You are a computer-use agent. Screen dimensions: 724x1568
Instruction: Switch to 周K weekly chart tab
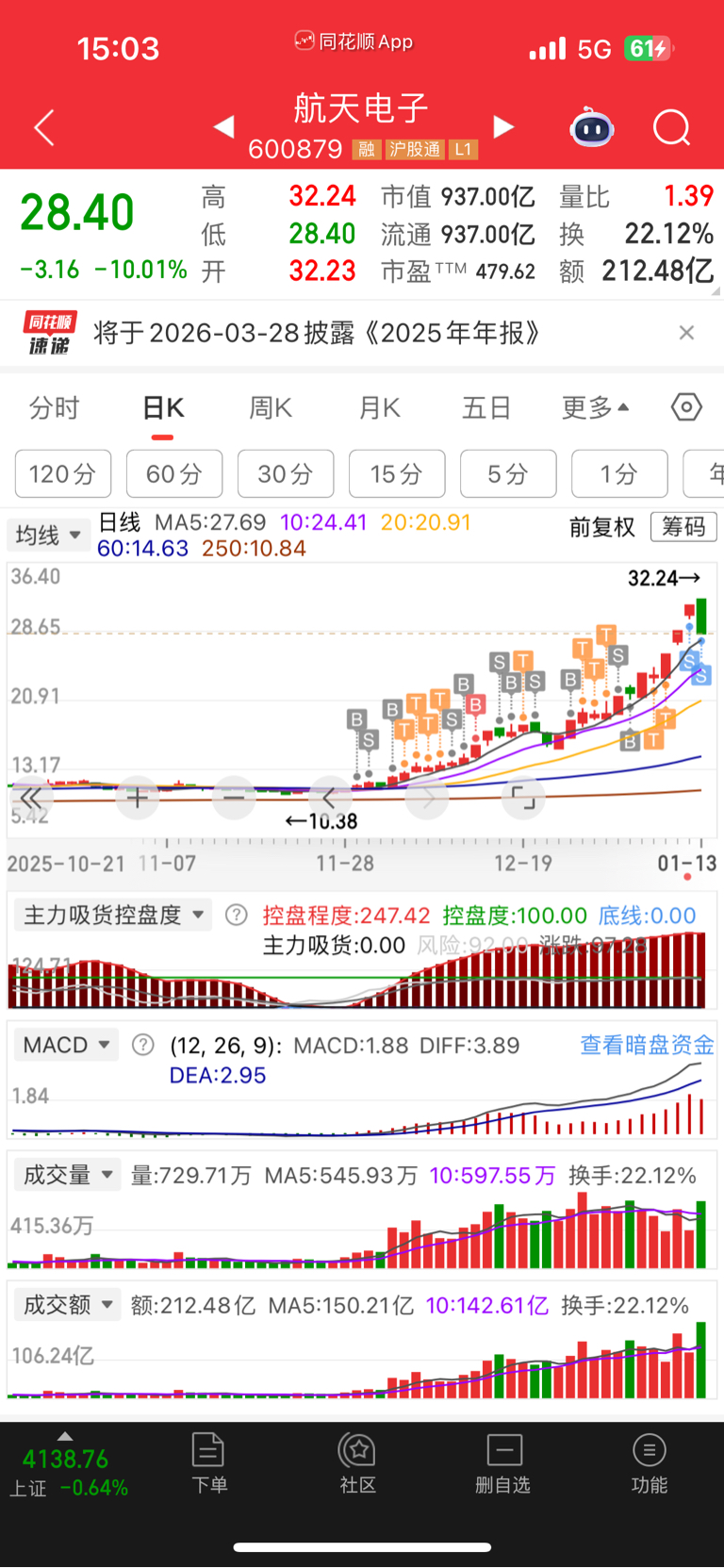(271, 408)
